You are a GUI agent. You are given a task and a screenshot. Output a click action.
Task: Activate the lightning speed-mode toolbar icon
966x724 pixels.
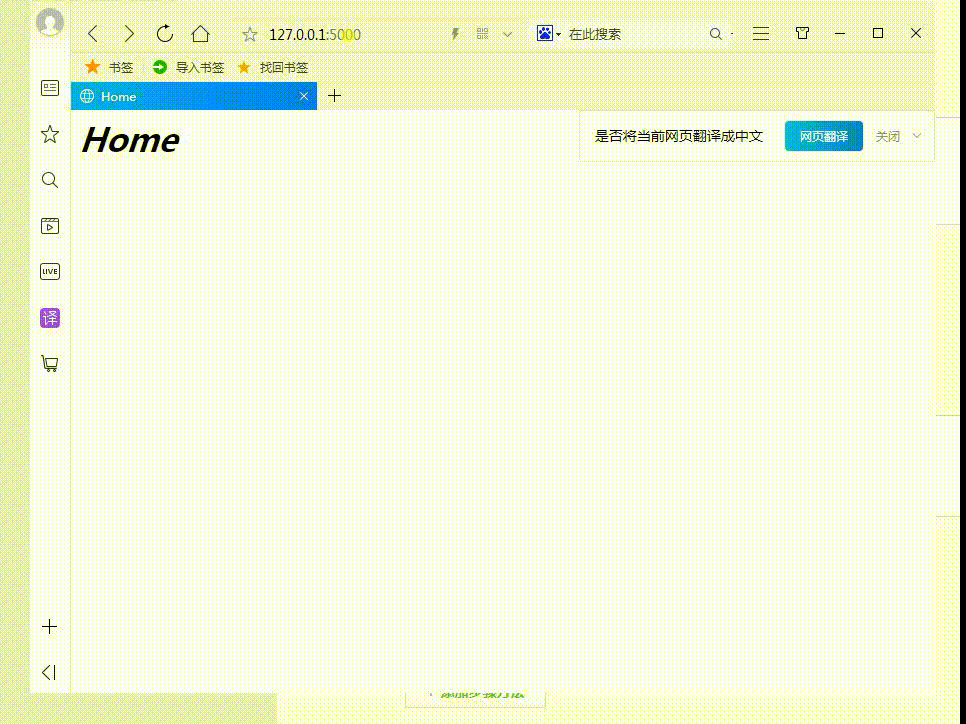click(x=455, y=33)
